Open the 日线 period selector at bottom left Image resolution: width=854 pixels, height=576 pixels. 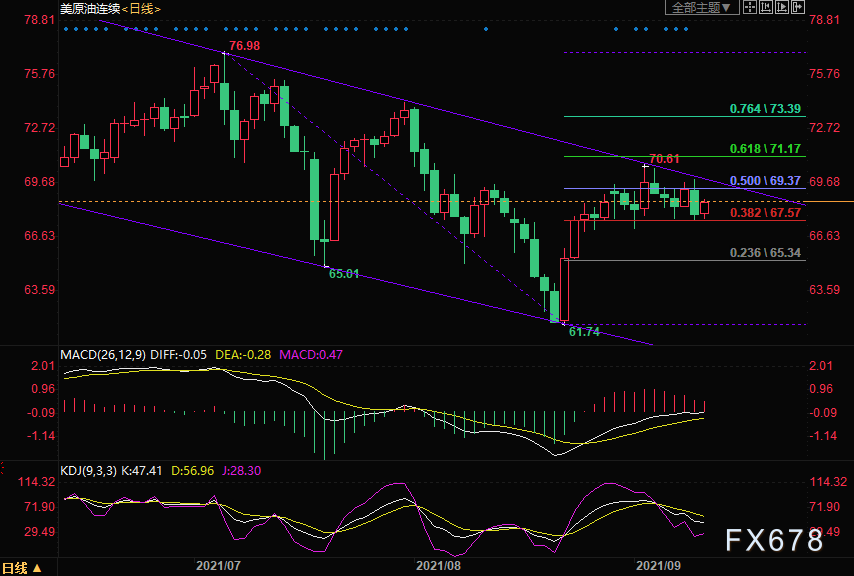[x=22, y=568]
